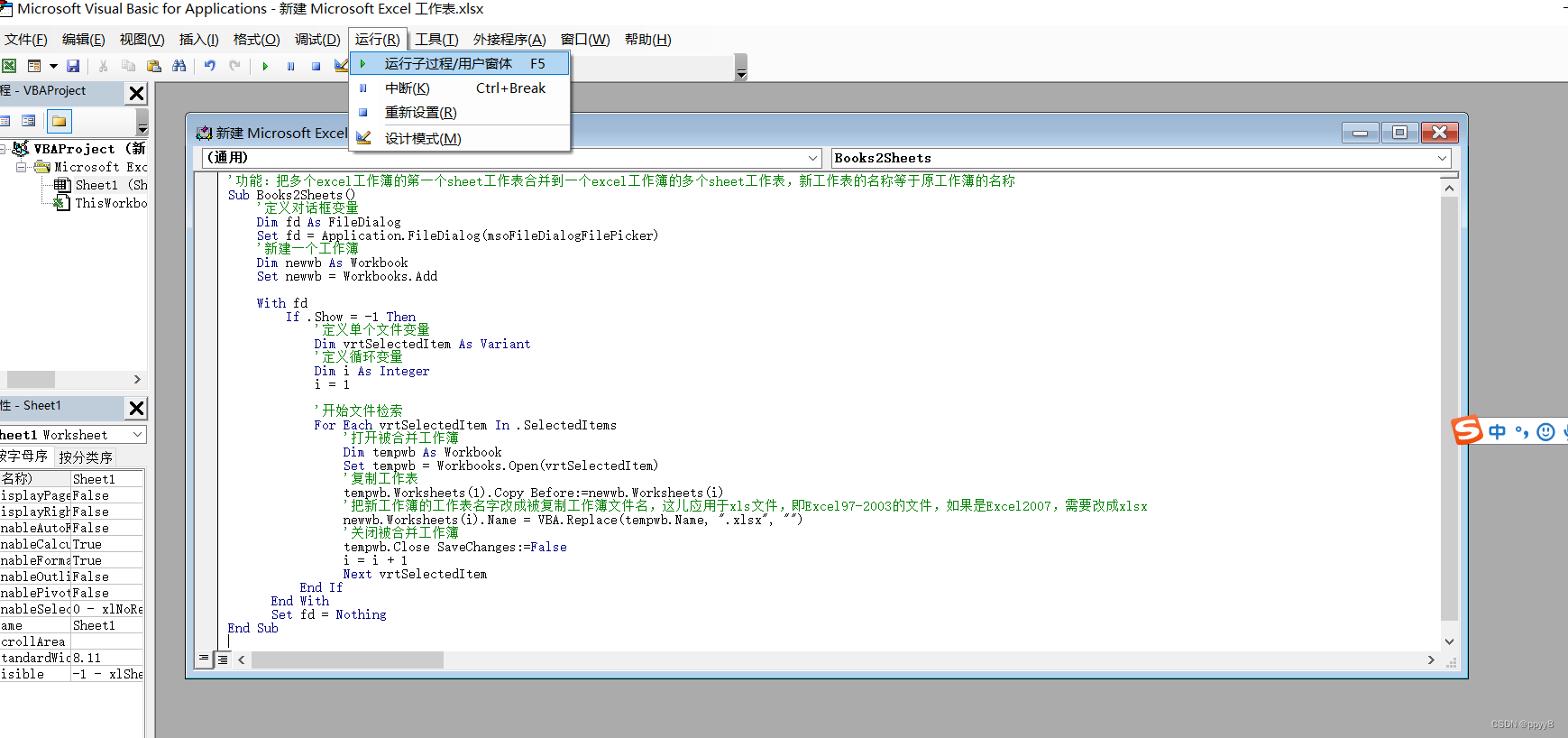Viewport: 1568px width, 738px height.
Task: Click the greyed Redo arrow icon
Action: click(x=234, y=66)
